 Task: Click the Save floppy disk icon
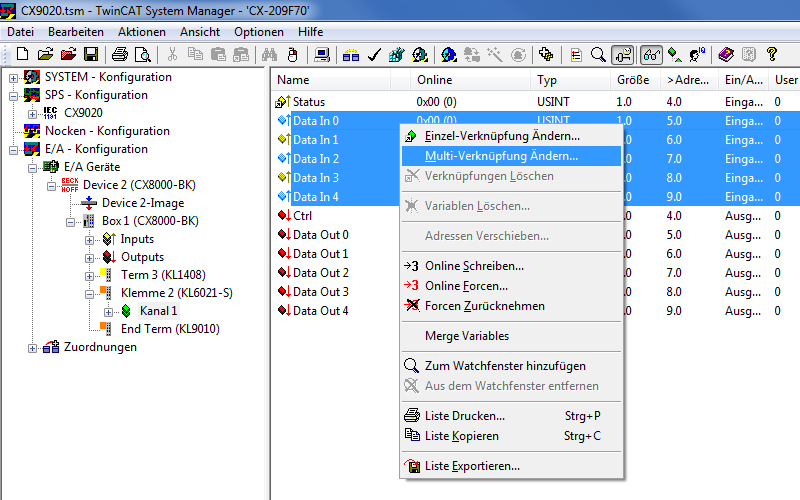(x=91, y=54)
